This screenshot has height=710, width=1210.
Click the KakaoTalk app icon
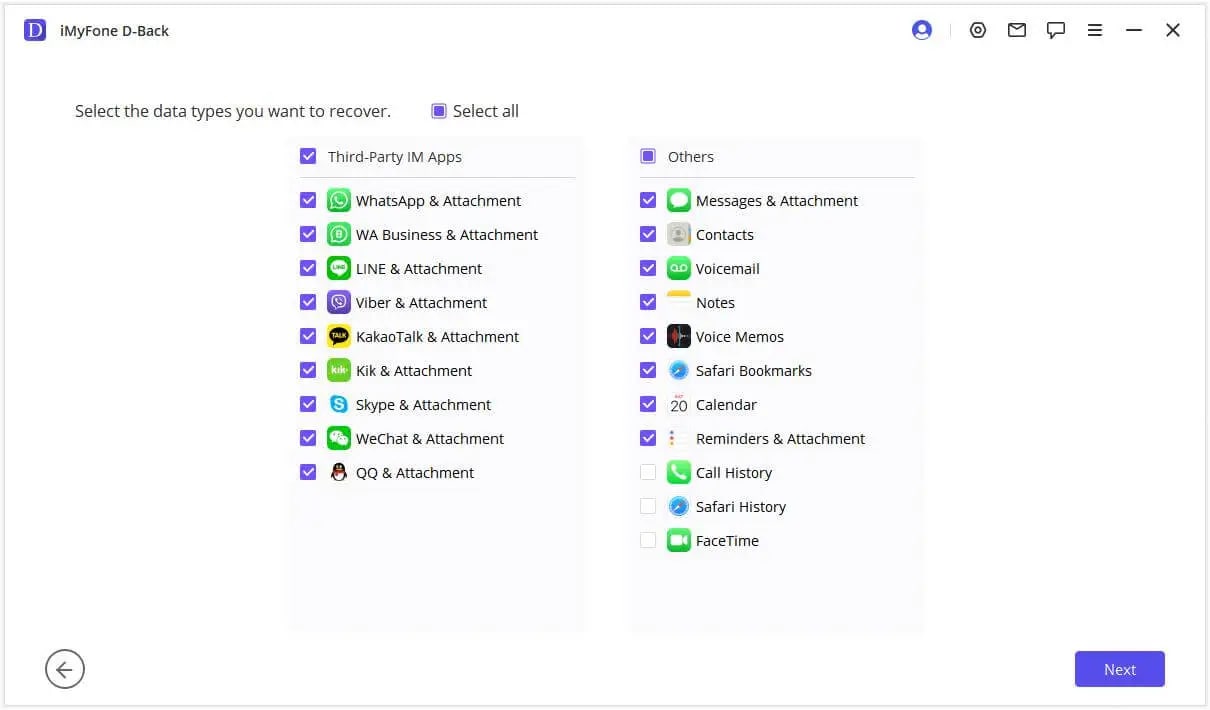tap(339, 336)
